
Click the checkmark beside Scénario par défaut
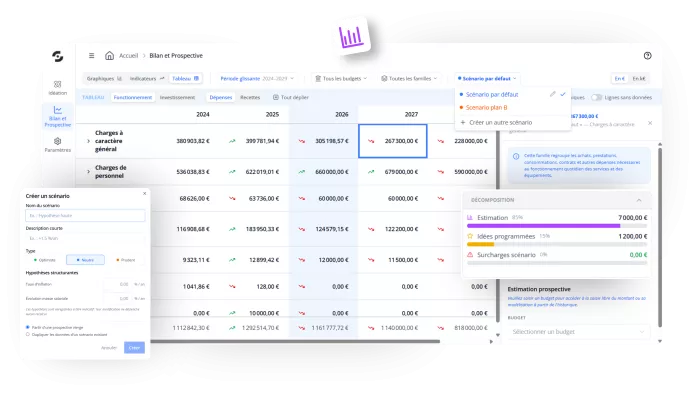tap(563, 94)
